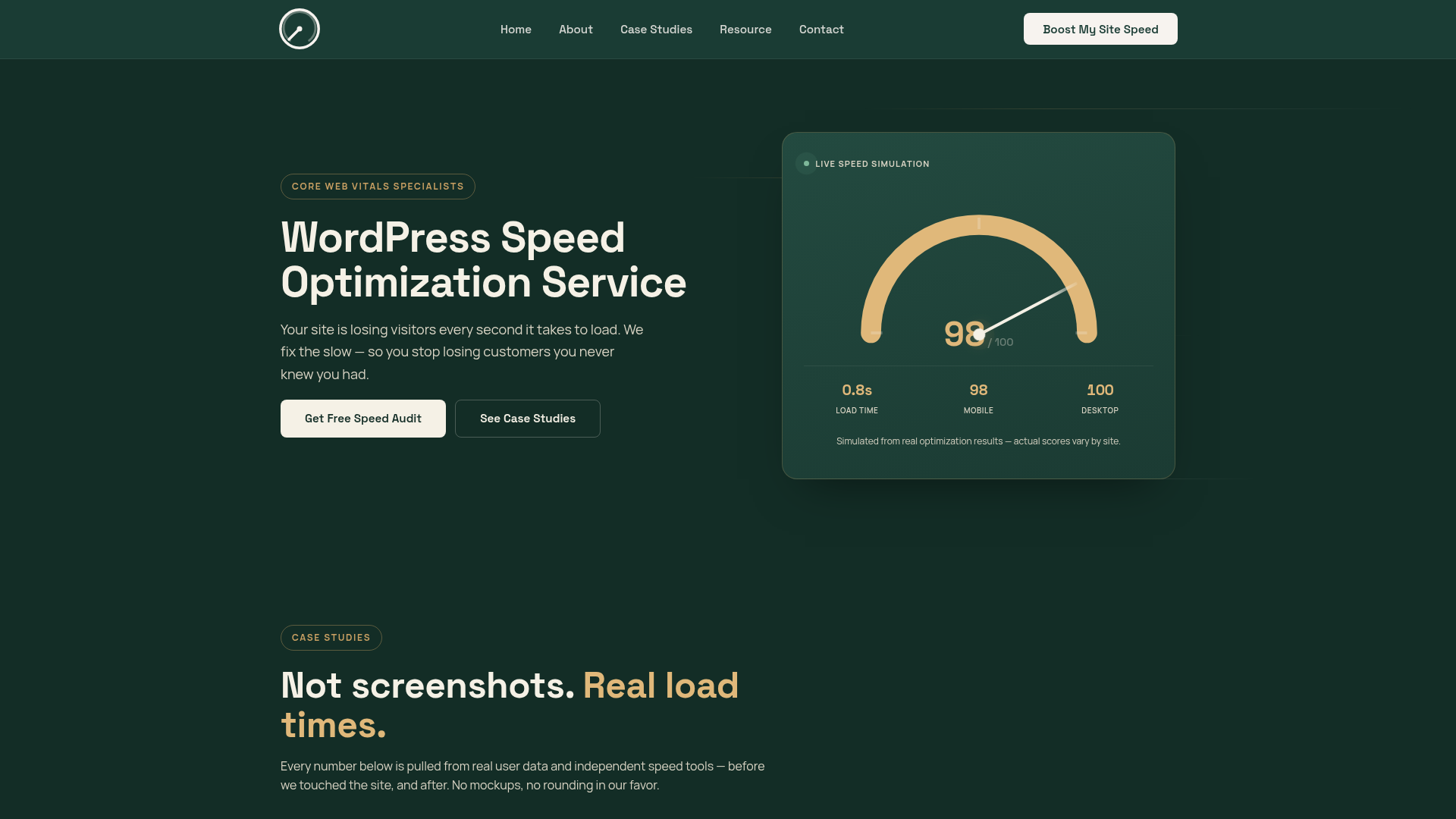Click the WordPress Speed Optimization headline

point(483,260)
